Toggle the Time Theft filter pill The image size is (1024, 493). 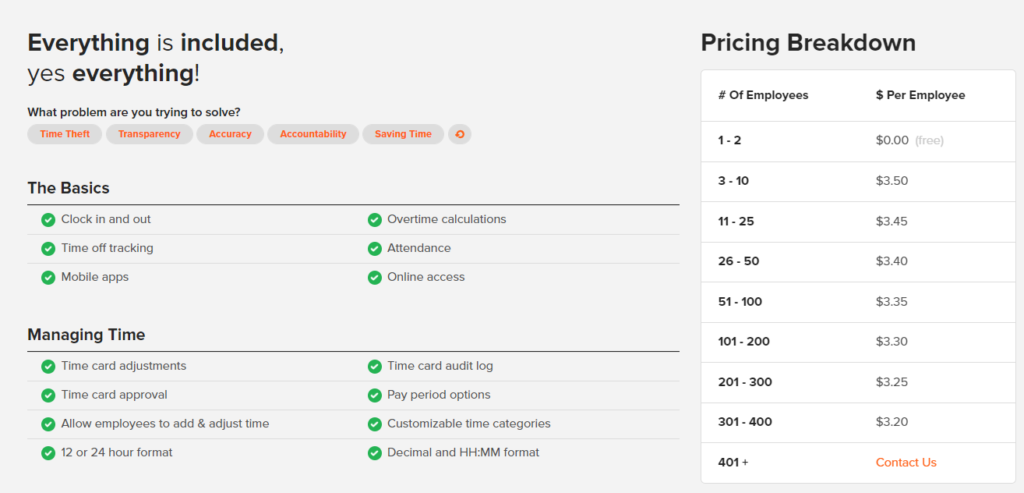click(65, 134)
